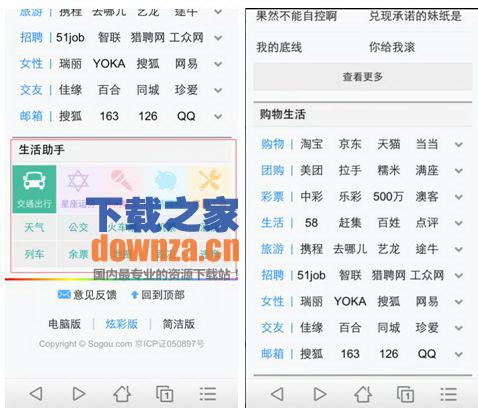
Task: Click the 团购 category label
Action: [273, 170]
